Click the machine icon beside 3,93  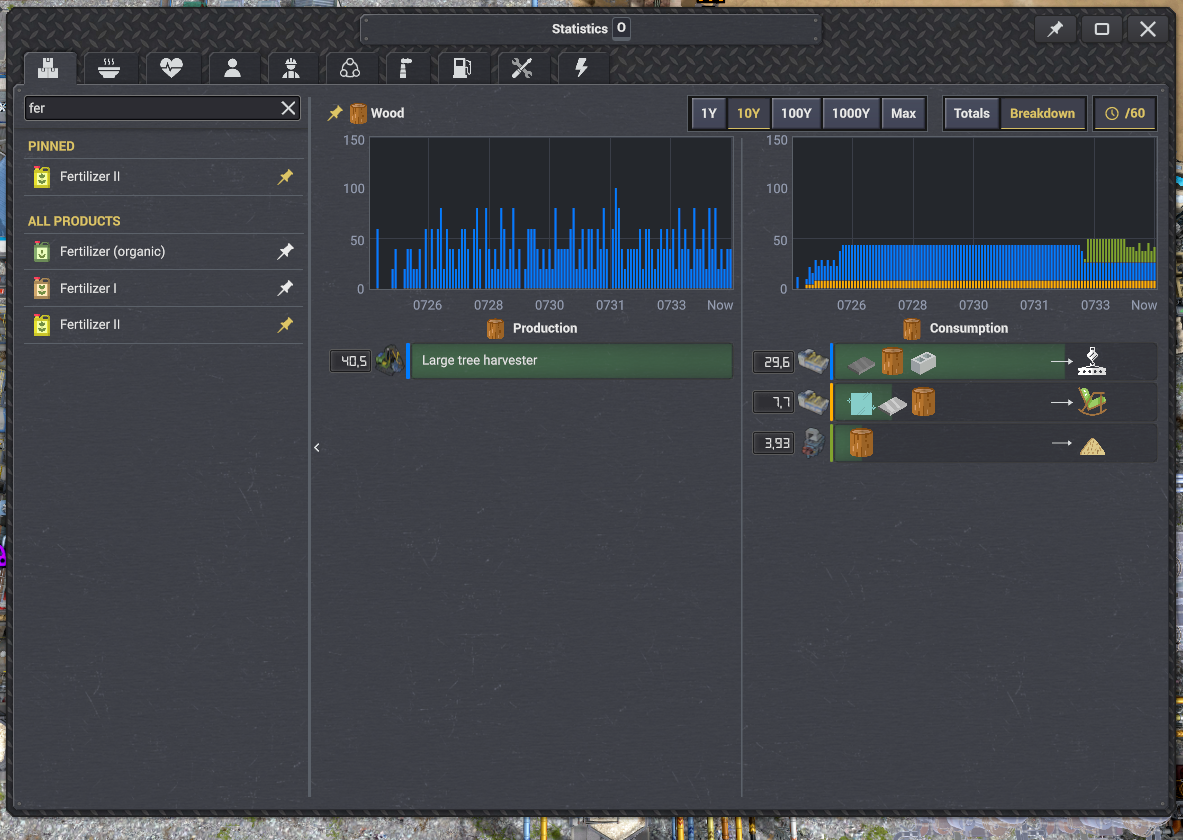[x=813, y=442]
